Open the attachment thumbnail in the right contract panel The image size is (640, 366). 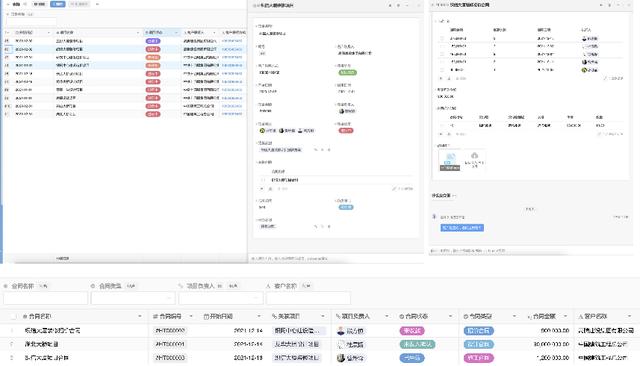[x=450, y=160]
